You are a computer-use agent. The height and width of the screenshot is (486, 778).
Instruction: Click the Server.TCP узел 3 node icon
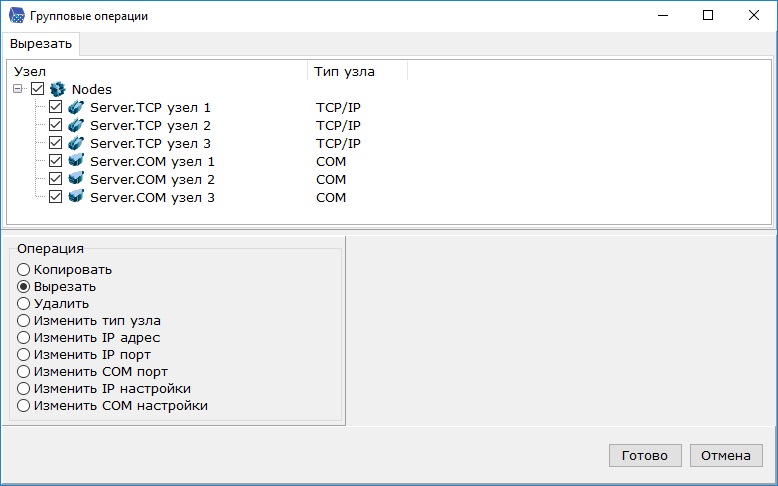coord(76,143)
